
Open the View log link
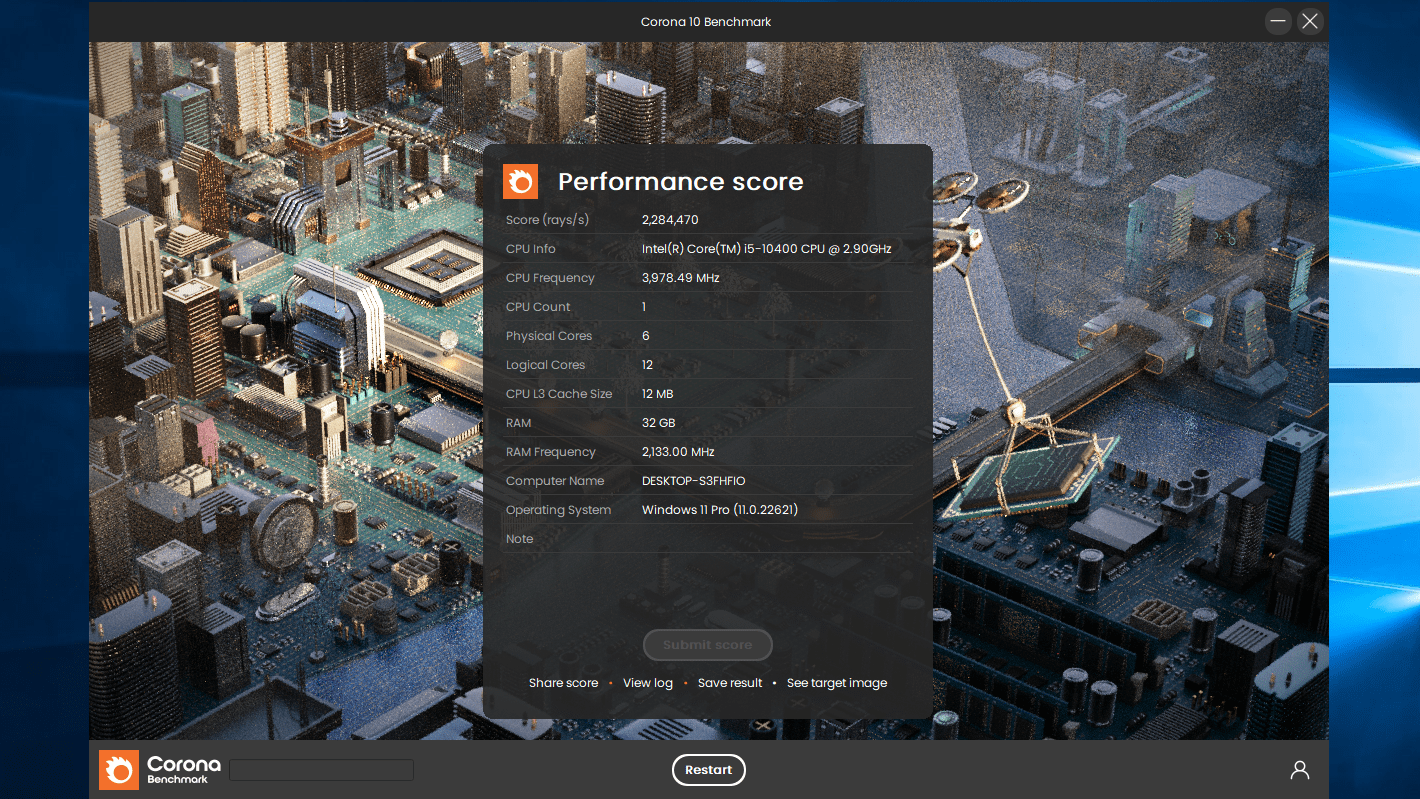(648, 683)
